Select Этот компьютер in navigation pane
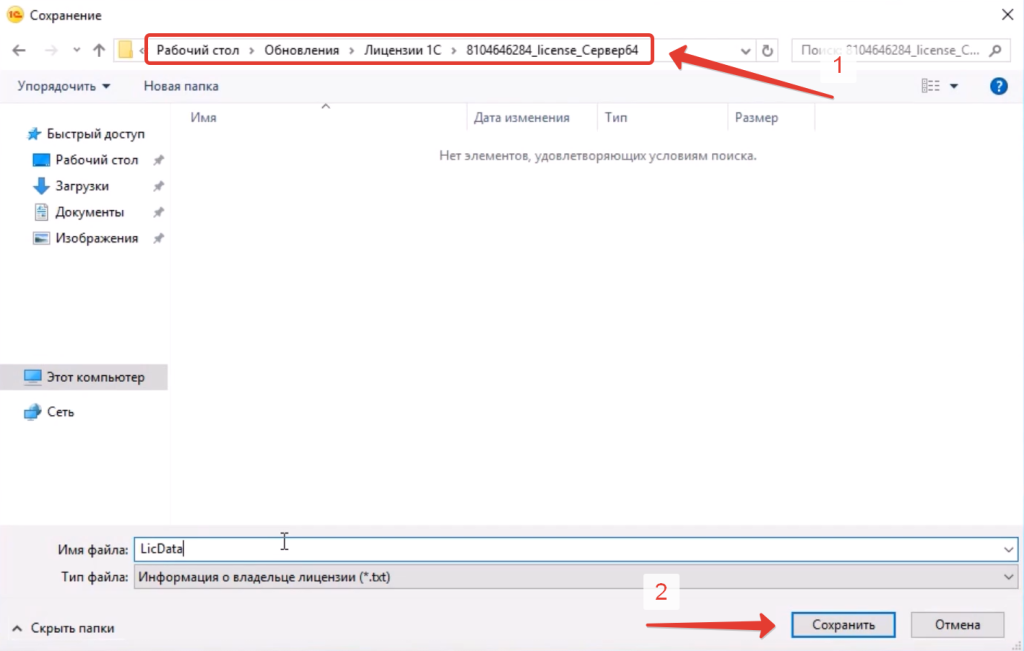Viewport: 1024px width, 651px height. (95, 377)
